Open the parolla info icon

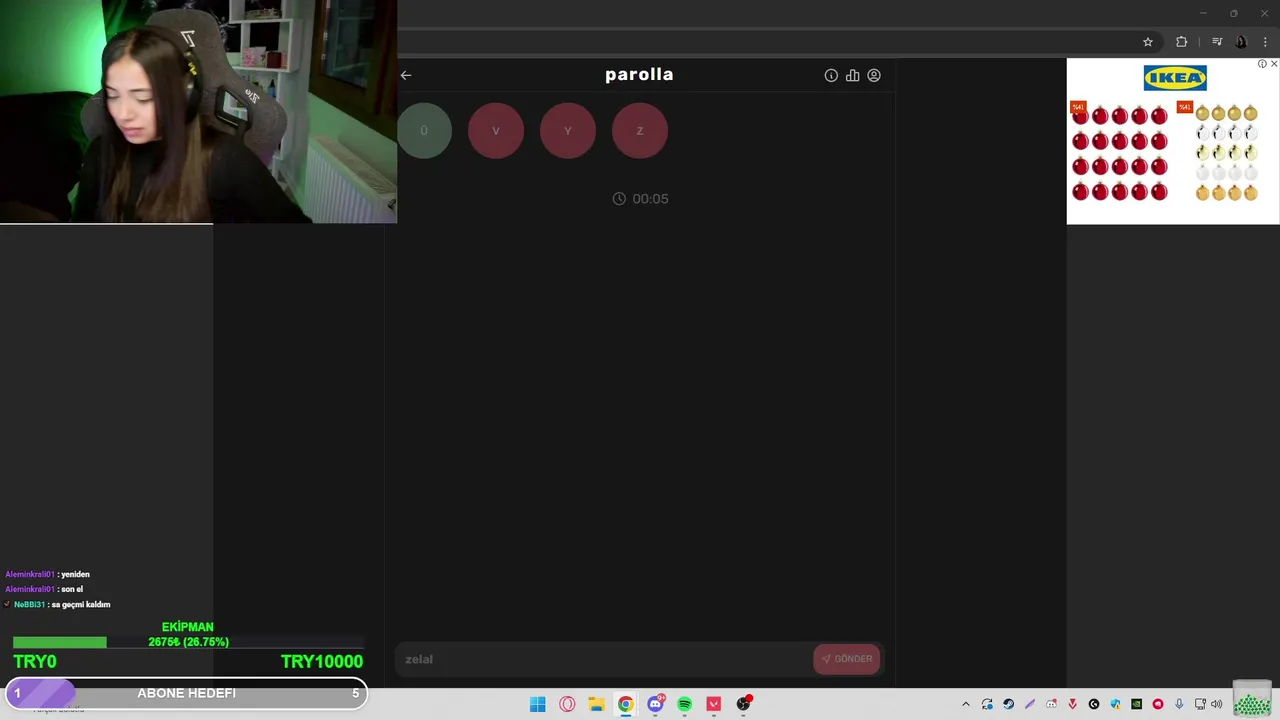pos(831,75)
